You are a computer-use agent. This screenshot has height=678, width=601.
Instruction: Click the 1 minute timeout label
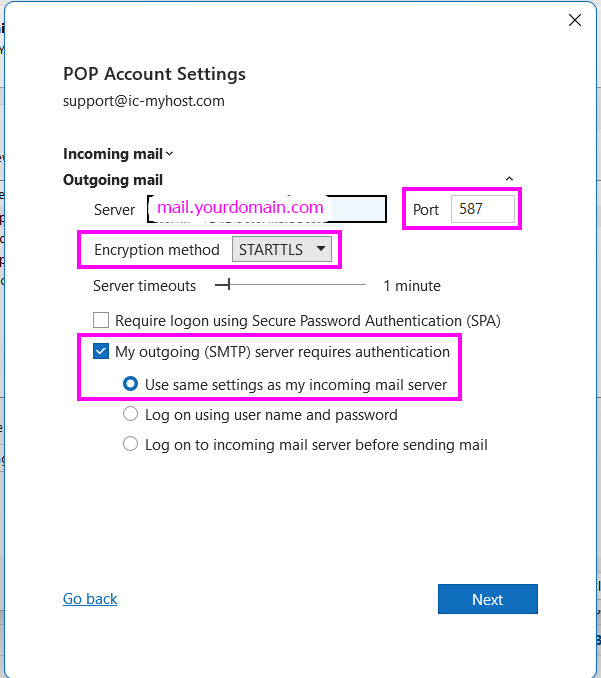412,286
